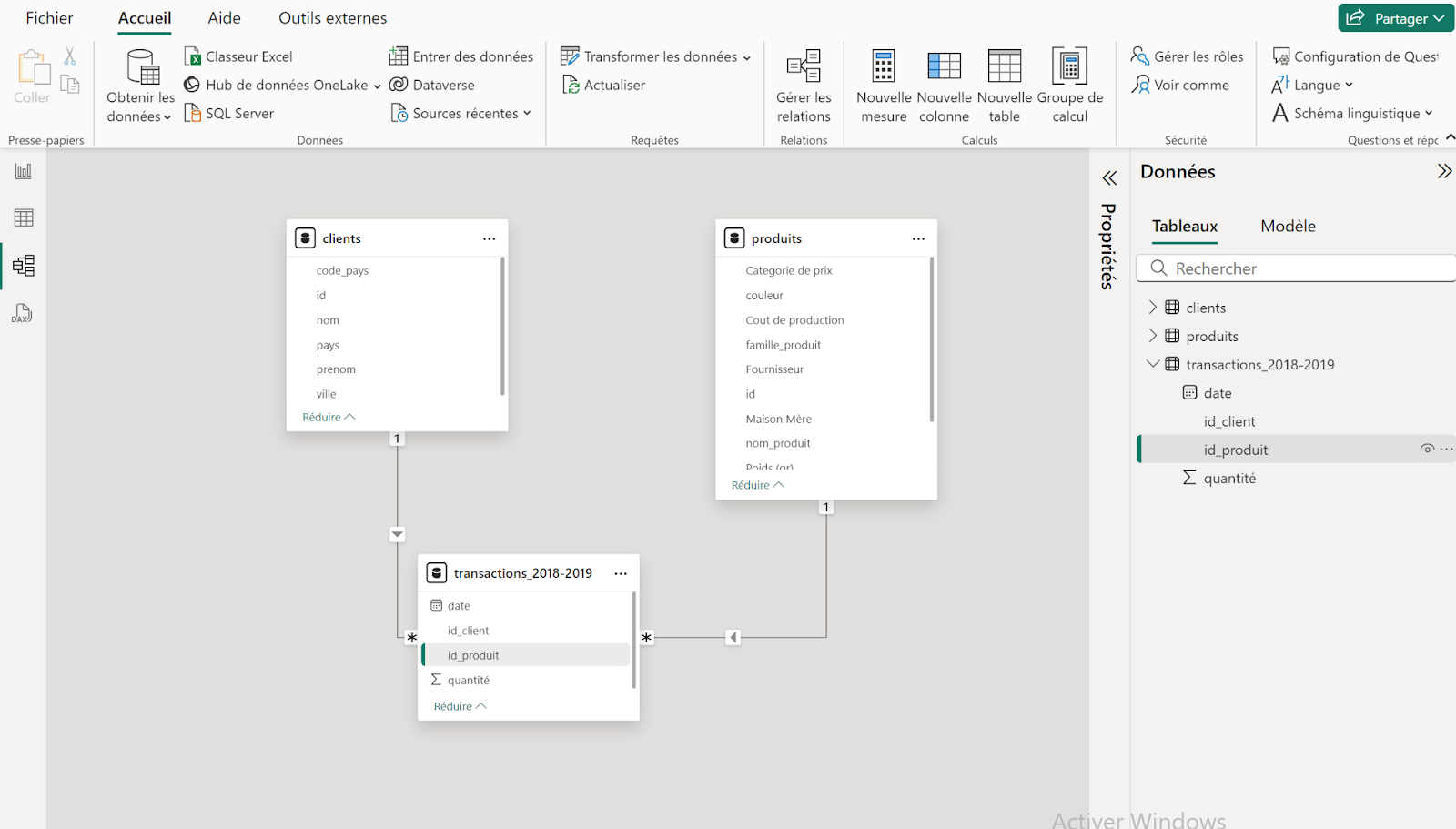The height and width of the screenshot is (829, 1456).
Task: Collapse the Données pane with double chevron
Action: coord(1444,171)
